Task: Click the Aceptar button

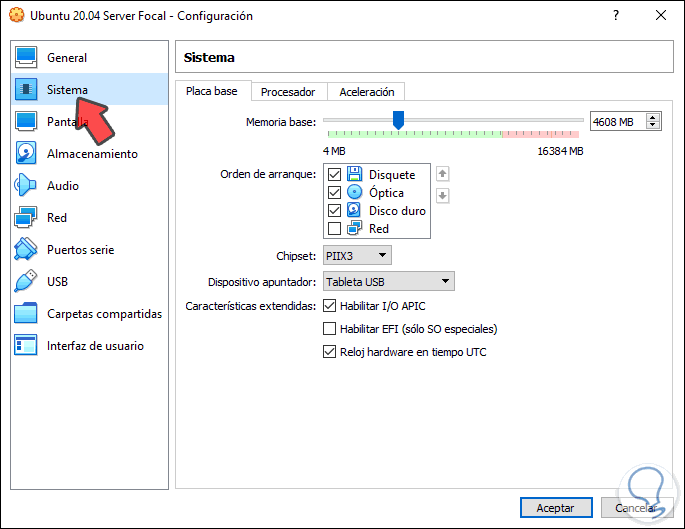Action: (x=556, y=508)
